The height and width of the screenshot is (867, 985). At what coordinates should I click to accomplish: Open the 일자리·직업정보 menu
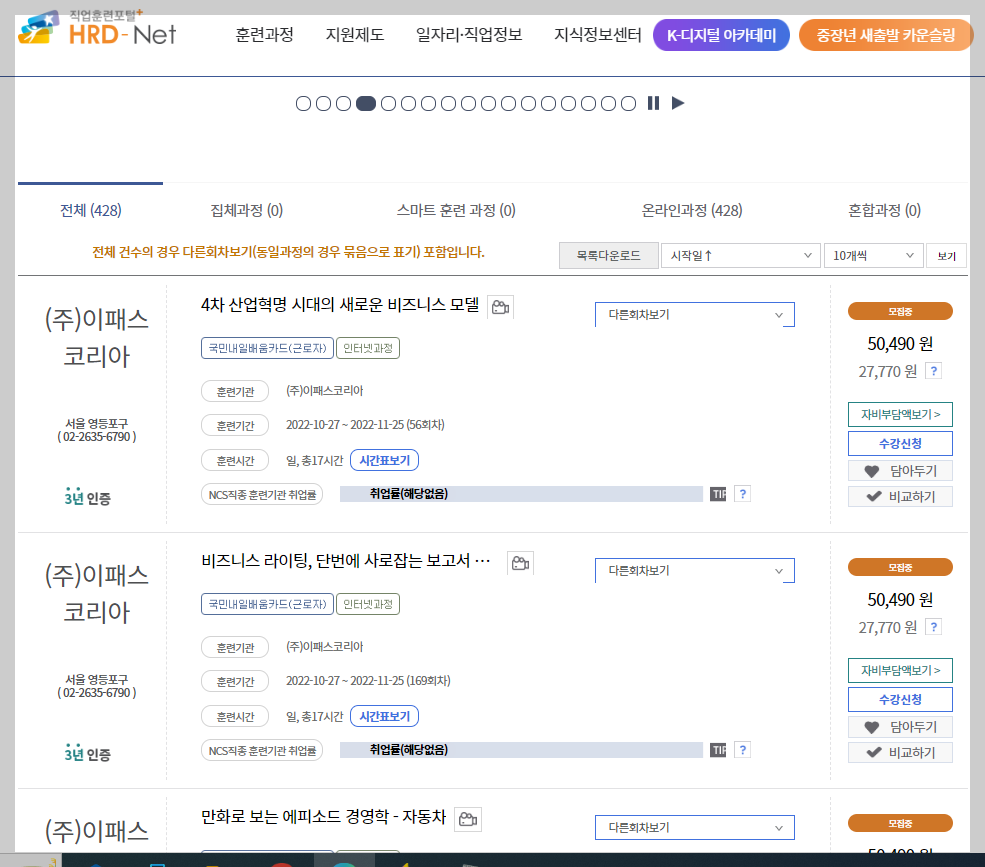tap(469, 35)
